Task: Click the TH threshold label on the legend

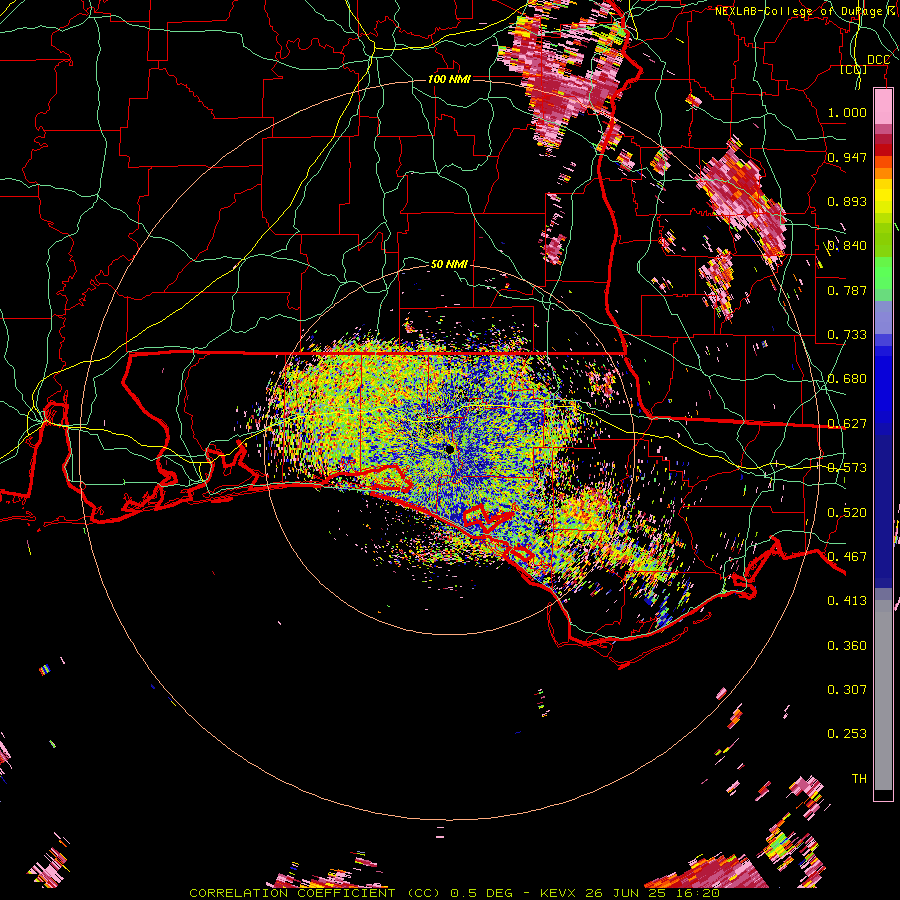Action: coord(859,779)
